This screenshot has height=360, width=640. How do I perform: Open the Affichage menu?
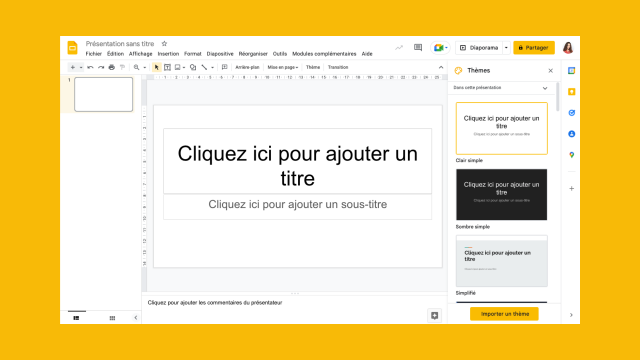[140, 54]
